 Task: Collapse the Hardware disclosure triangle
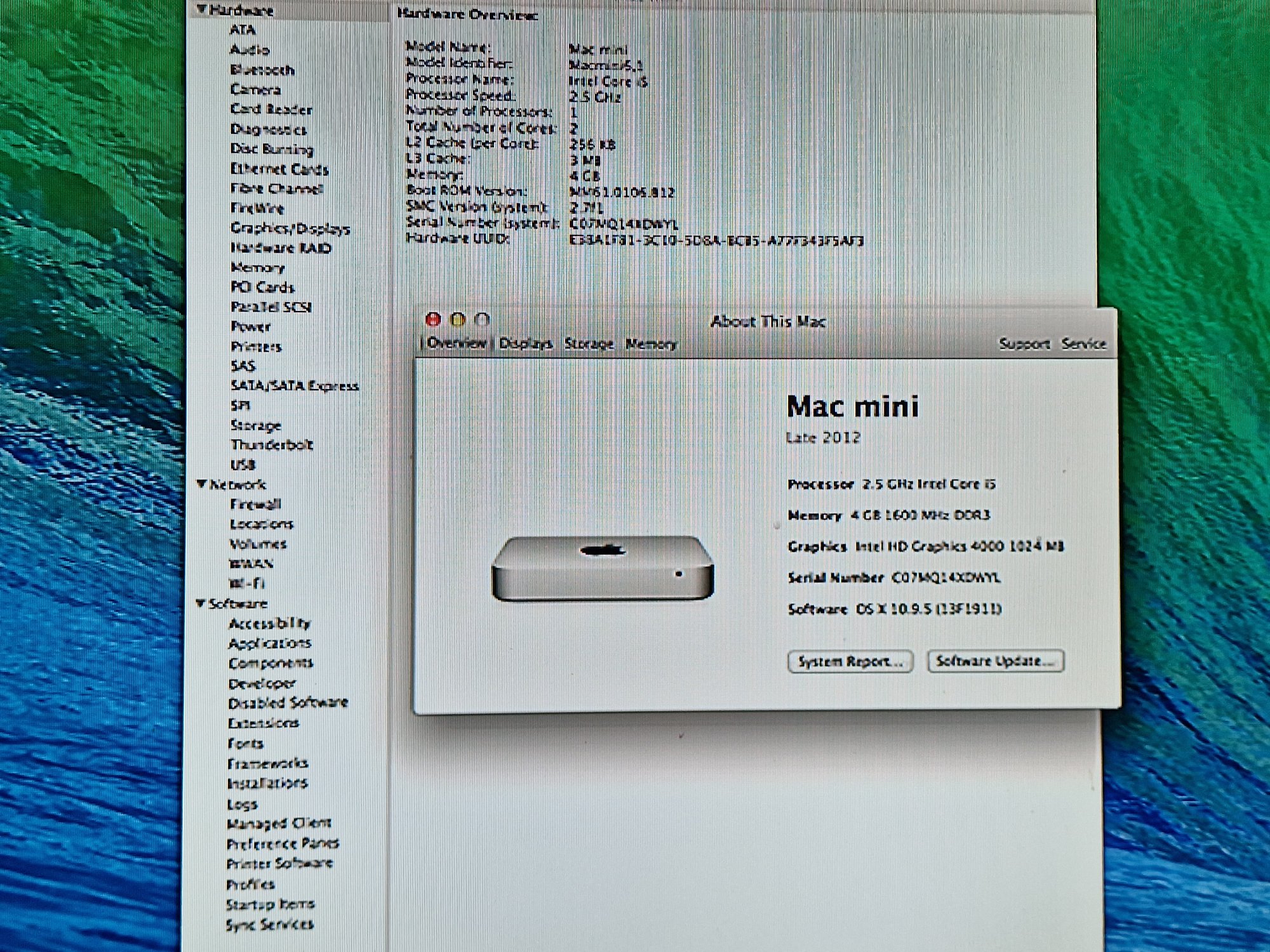coord(201,9)
